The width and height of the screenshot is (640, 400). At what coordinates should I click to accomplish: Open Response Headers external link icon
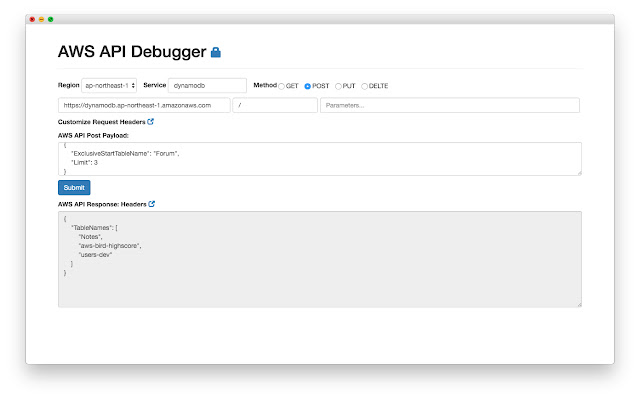tap(151, 204)
